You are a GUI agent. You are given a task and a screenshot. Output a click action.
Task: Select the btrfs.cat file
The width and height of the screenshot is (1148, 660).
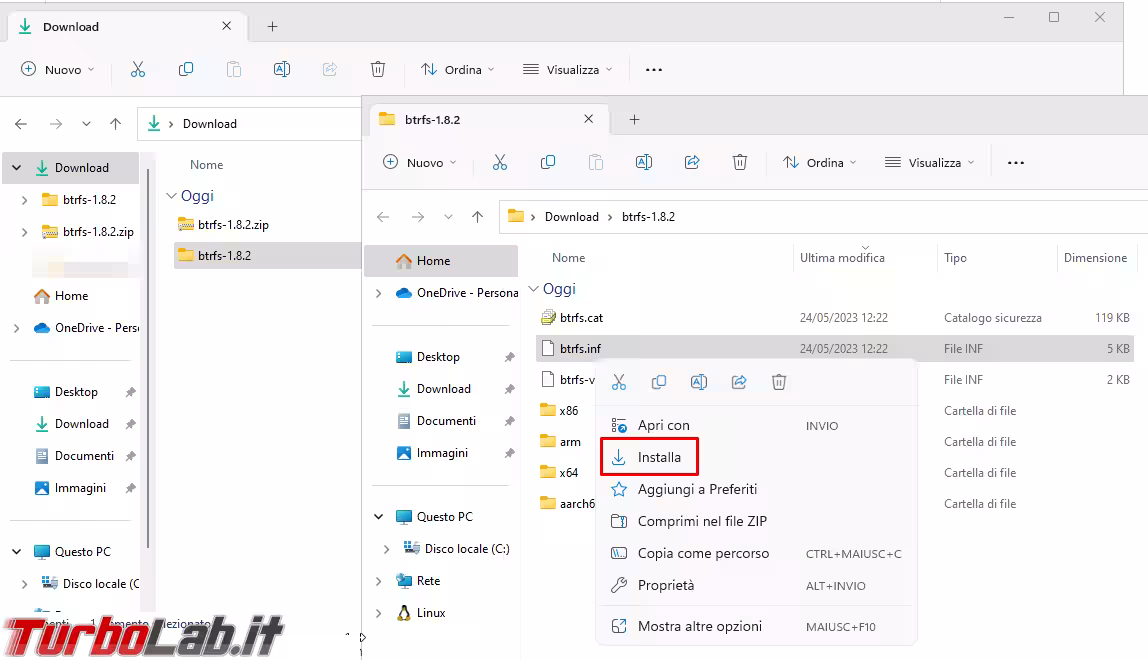[581, 318]
